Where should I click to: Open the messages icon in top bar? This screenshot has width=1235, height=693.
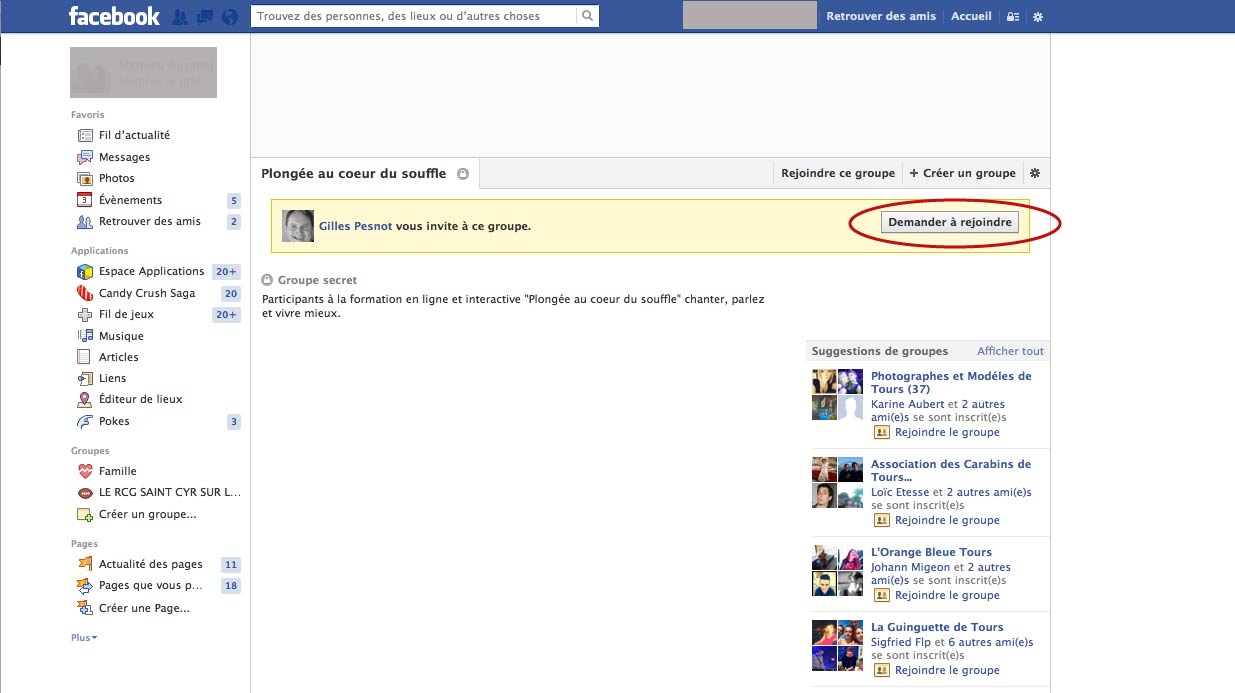pos(205,17)
